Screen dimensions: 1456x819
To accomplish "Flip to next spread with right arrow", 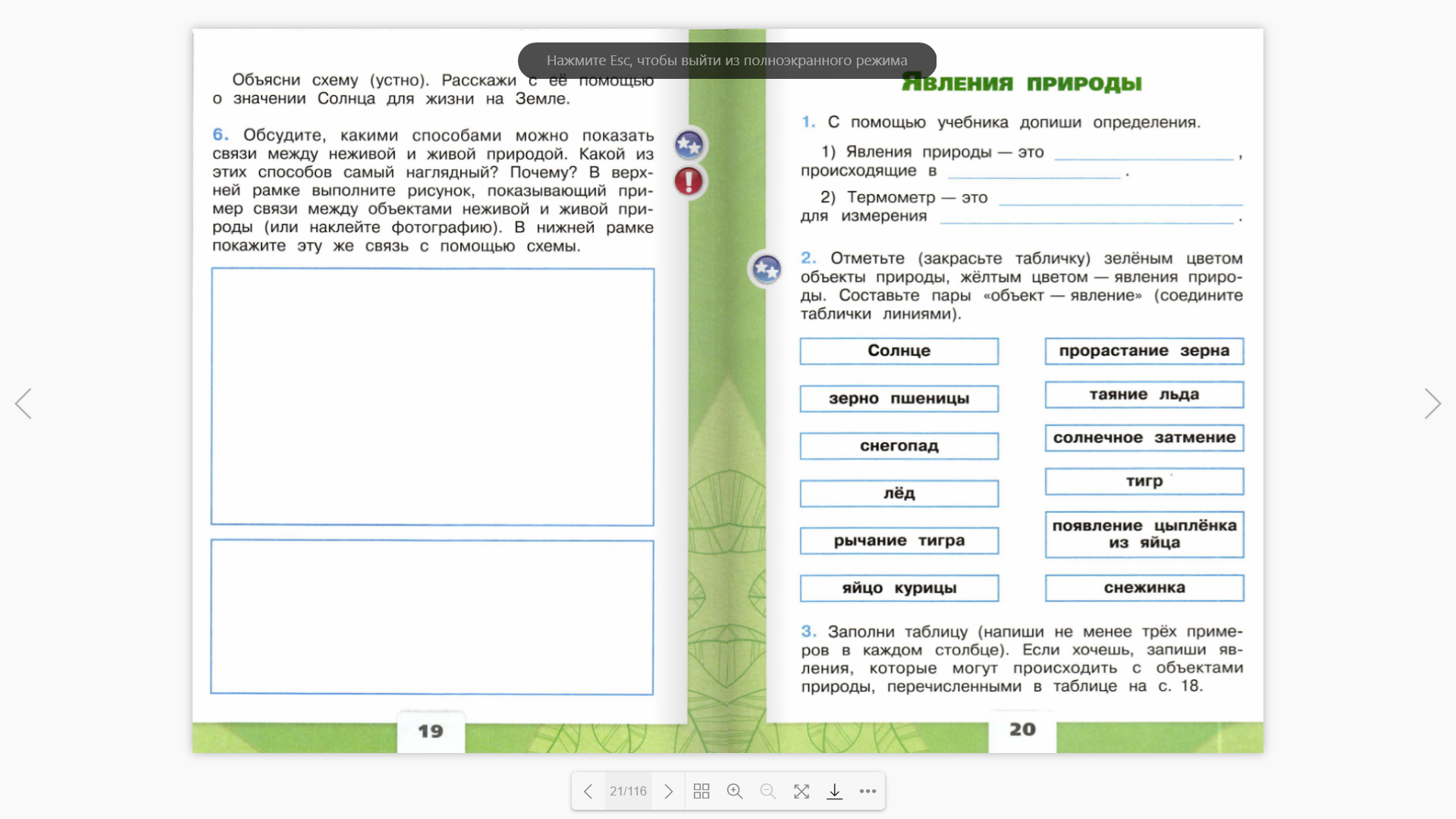I will (x=1432, y=403).
